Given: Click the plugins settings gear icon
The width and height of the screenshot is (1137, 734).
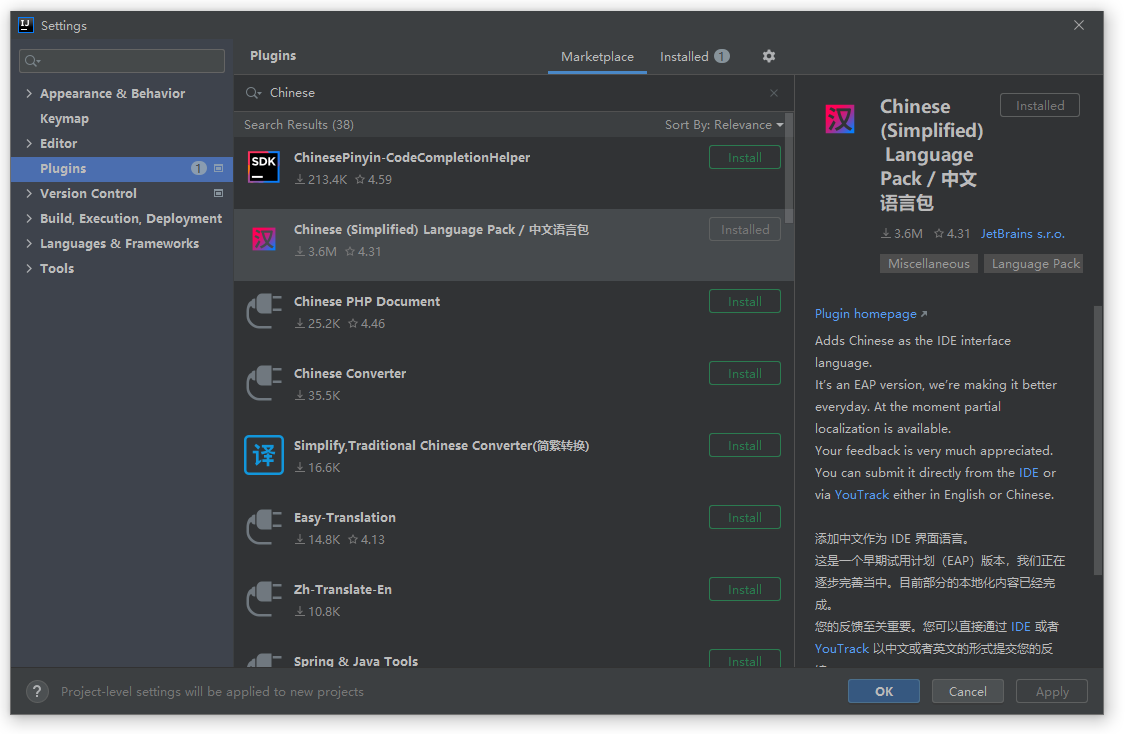Looking at the screenshot, I should tap(768, 57).
